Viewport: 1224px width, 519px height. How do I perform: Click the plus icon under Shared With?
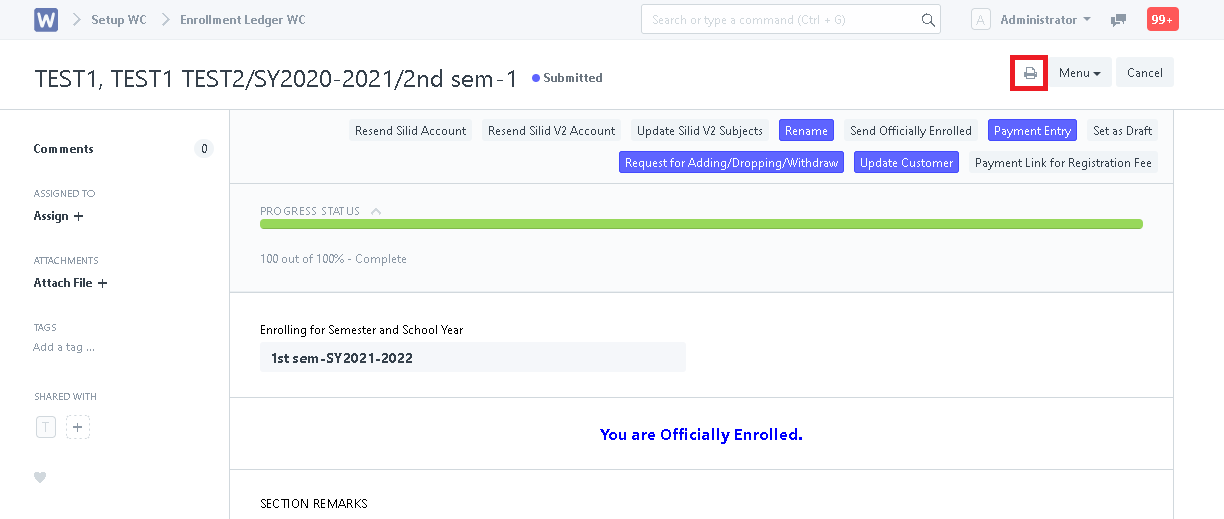point(78,427)
